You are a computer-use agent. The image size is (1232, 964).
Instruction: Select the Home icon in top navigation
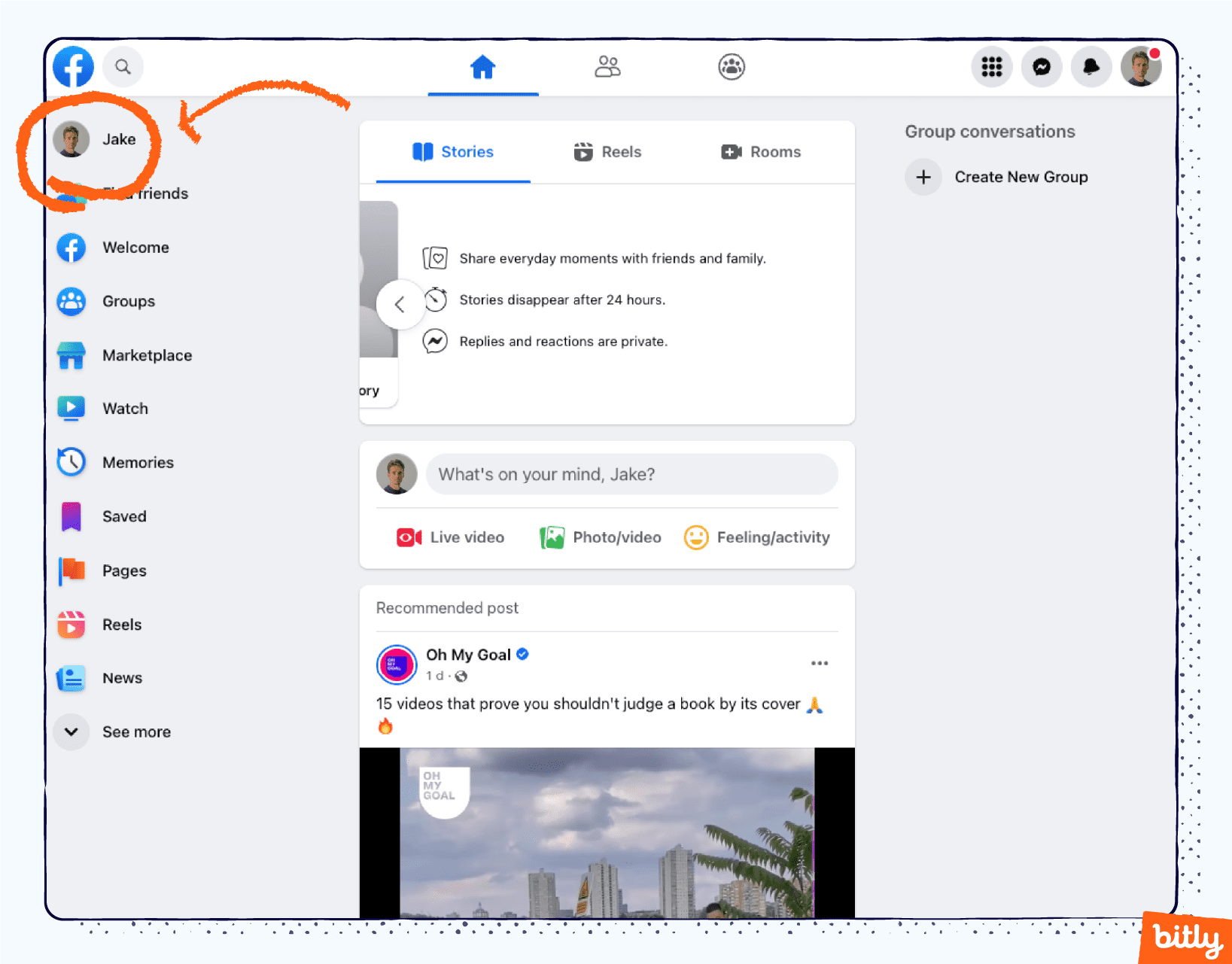click(x=482, y=67)
